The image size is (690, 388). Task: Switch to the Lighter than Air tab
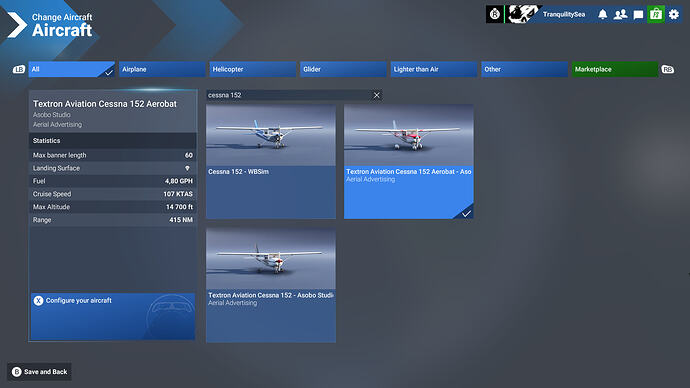pos(434,69)
